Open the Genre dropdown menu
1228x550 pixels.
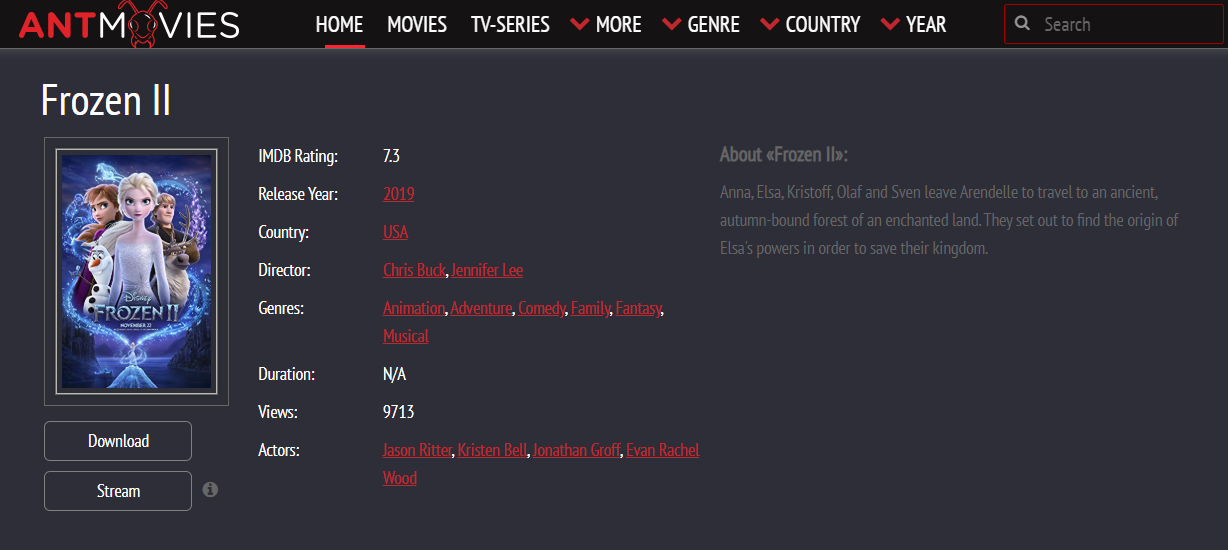[701, 25]
